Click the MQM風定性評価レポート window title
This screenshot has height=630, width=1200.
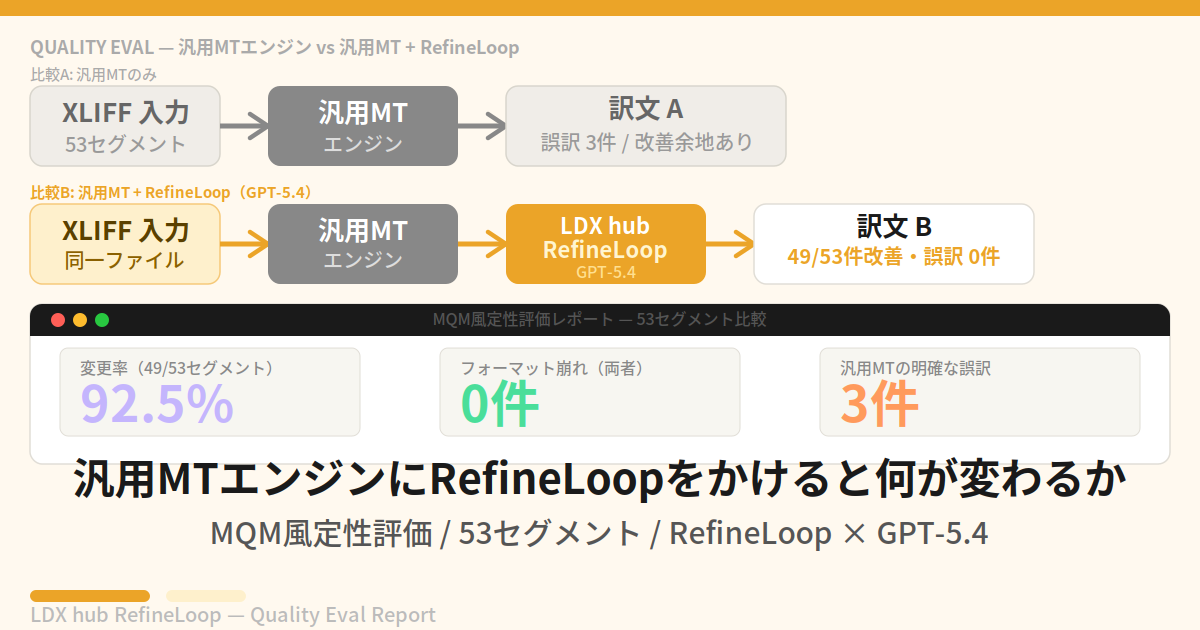tap(600, 320)
